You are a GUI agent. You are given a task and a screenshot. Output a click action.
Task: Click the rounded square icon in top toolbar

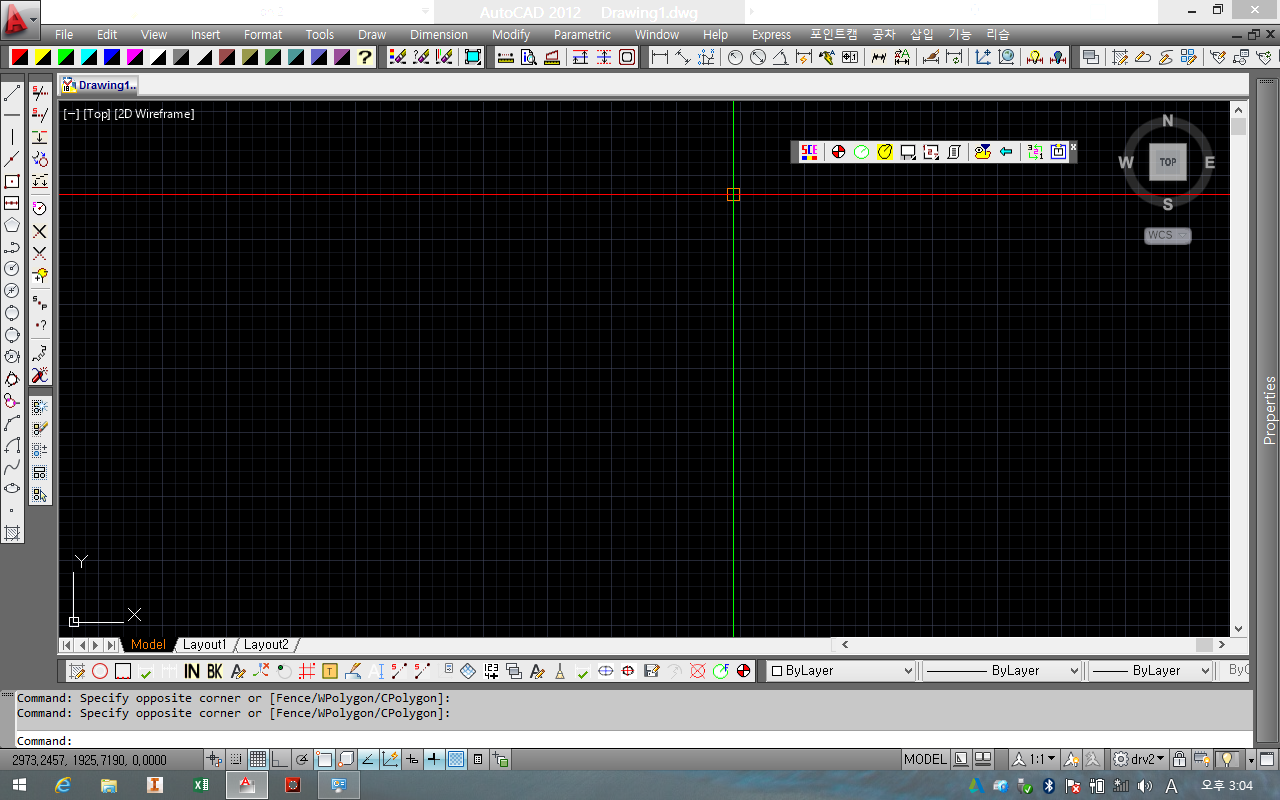[x=627, y=57]
